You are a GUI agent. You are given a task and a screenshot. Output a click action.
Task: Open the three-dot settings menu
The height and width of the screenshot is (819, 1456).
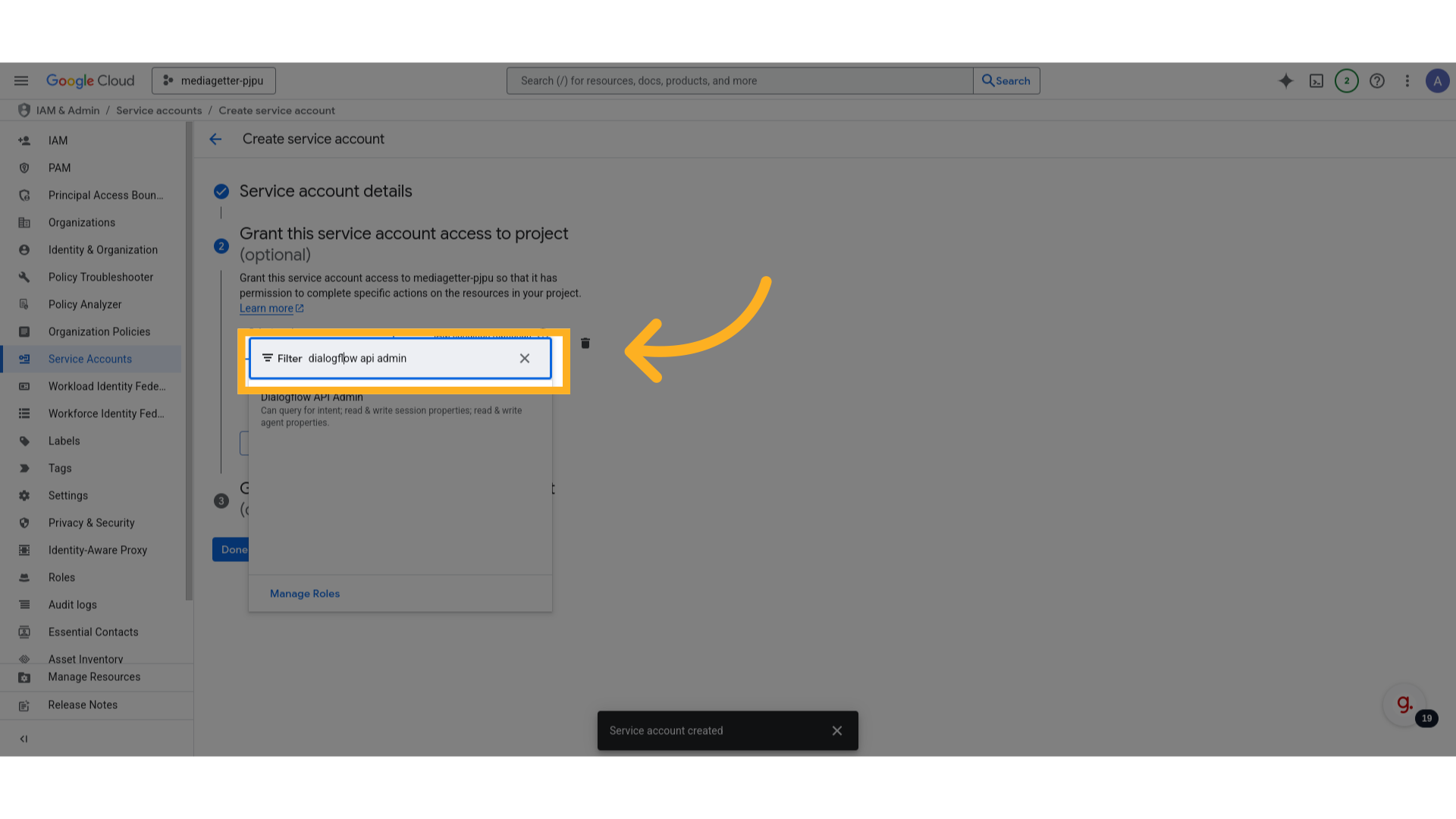(1407, 80)
